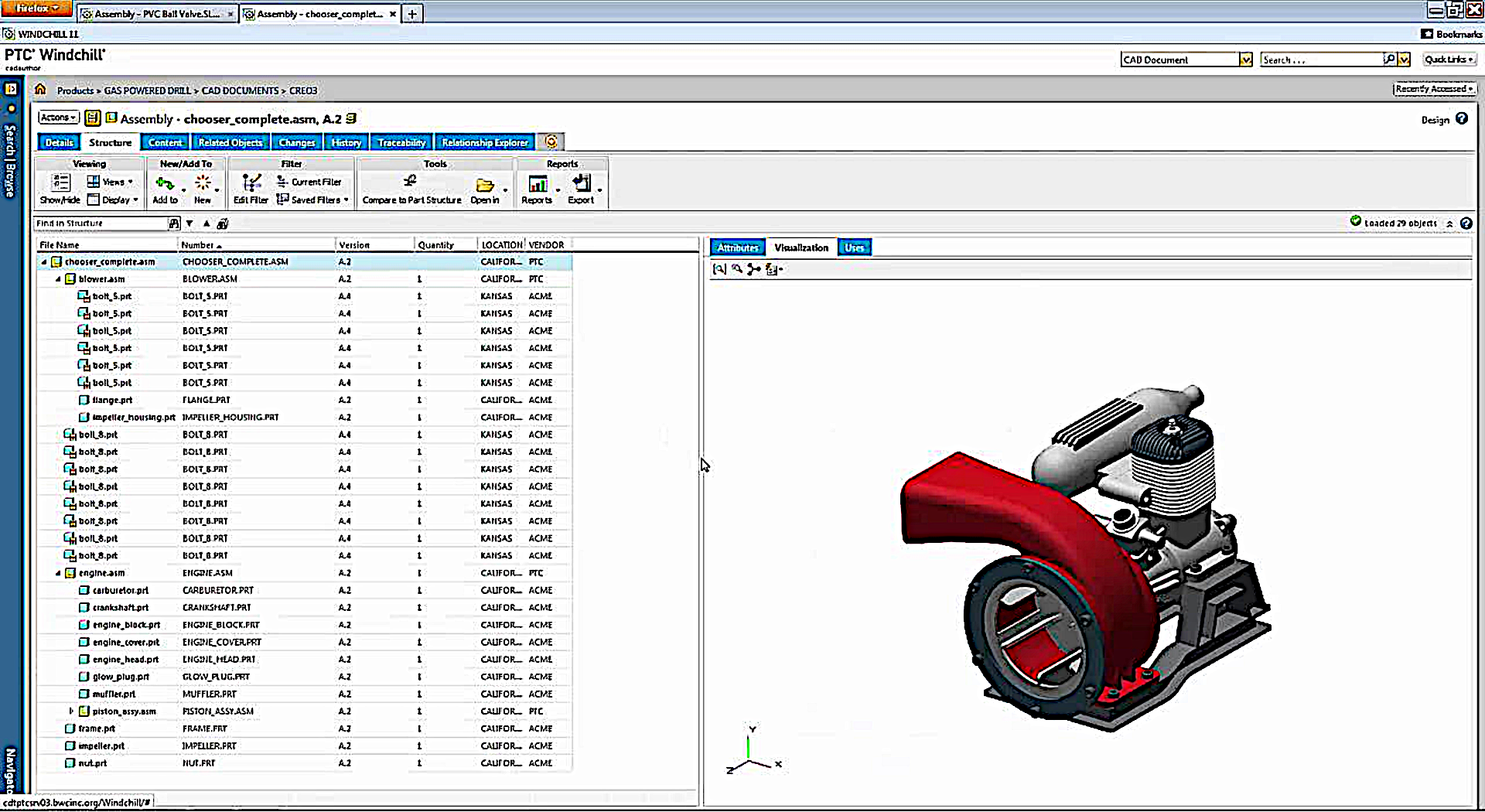Click the Reports chart icon
The height and width of the screenshot is (812, 1485).
tap(538, 183)
